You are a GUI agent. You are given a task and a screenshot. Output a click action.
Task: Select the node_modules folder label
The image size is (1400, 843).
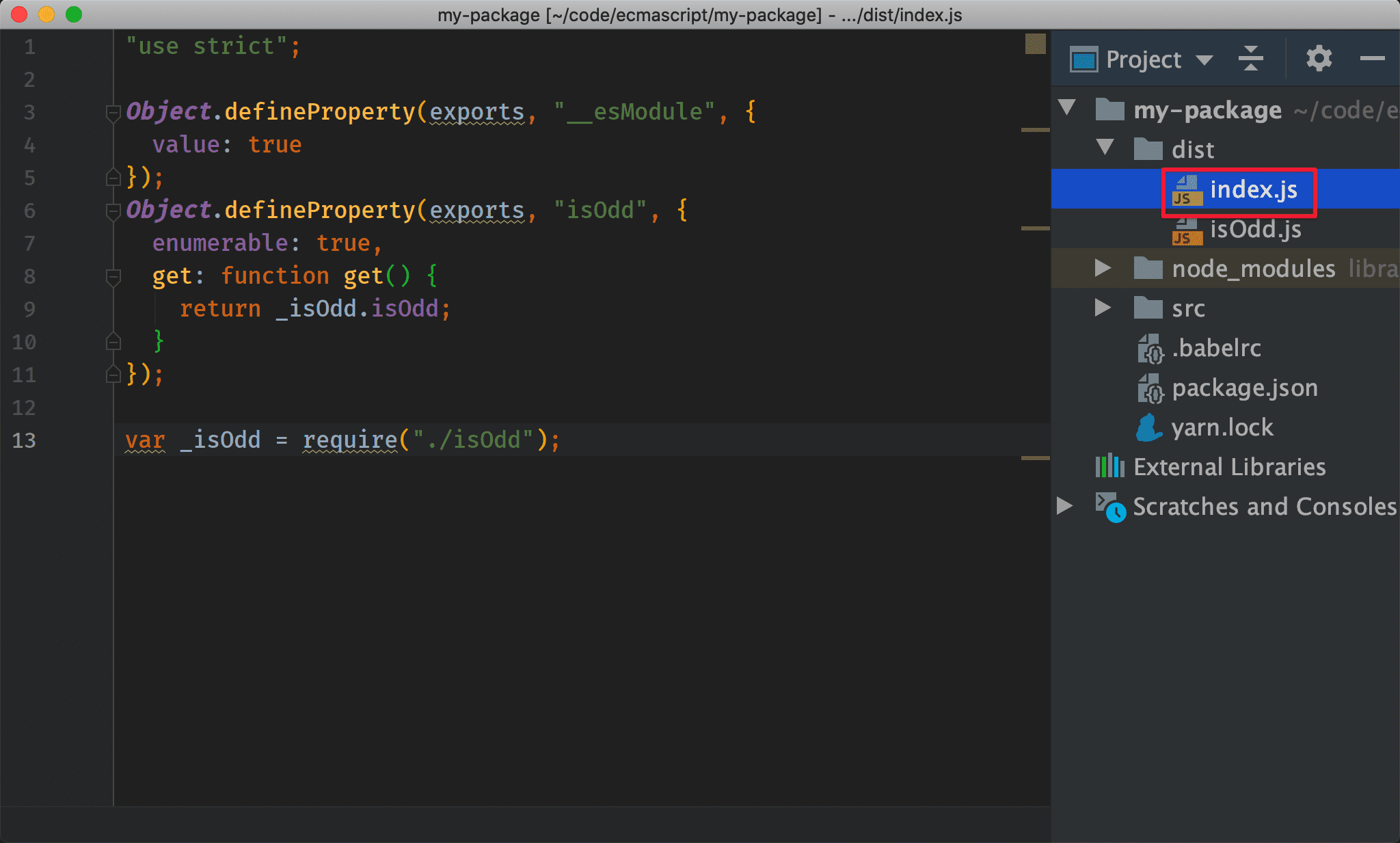pyautogui.click(x=1254, y=269)
